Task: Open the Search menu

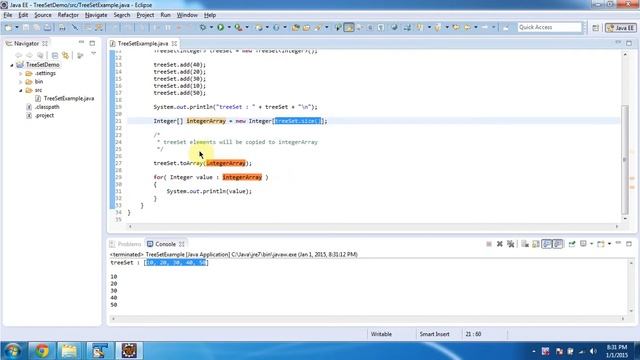Action: point(122,15)
